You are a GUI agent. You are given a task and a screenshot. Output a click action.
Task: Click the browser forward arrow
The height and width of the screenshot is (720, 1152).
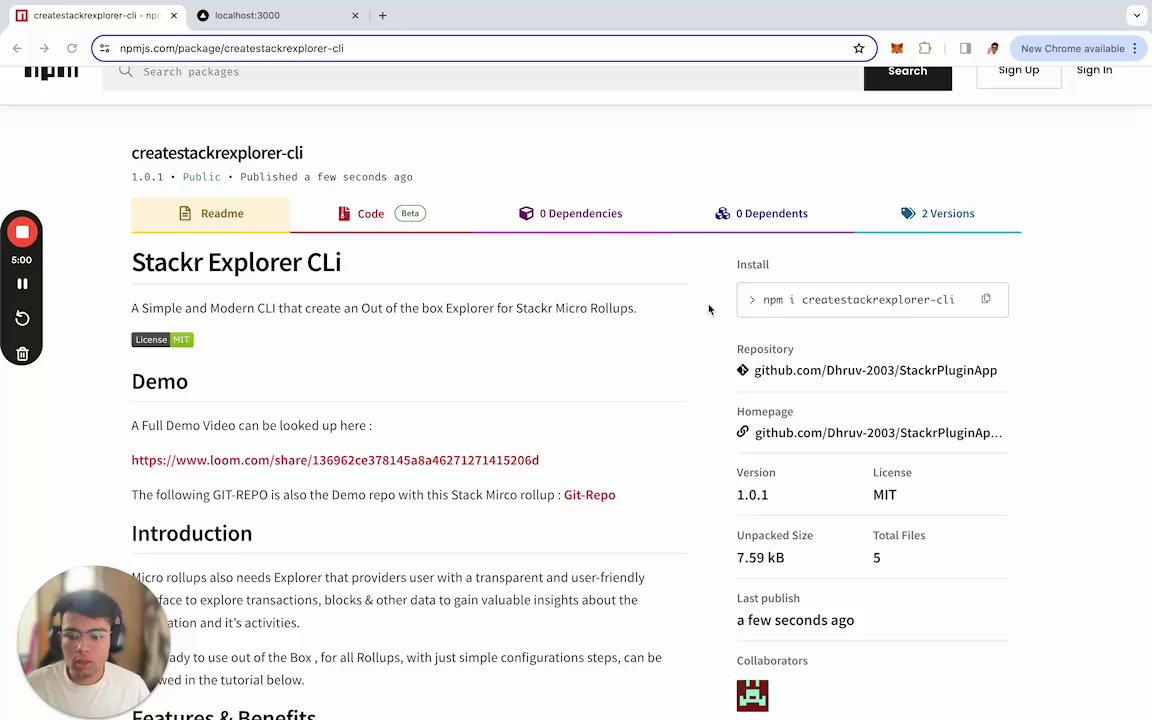coord(44,48)
